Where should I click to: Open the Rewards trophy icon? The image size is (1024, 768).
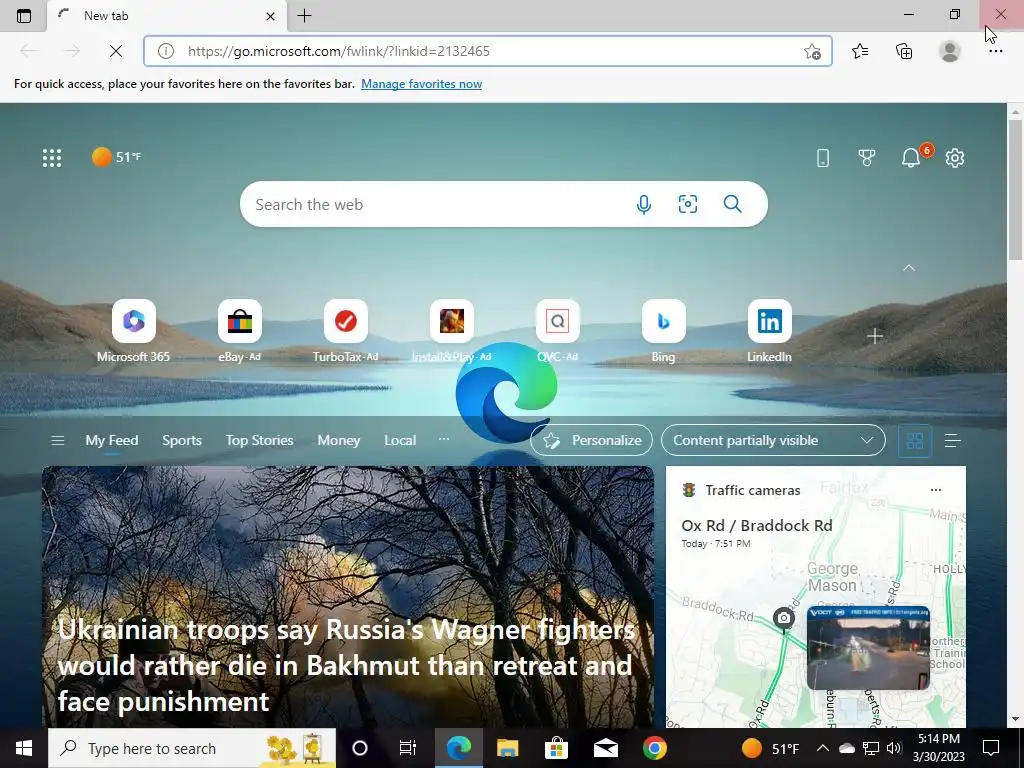point(867,157)
